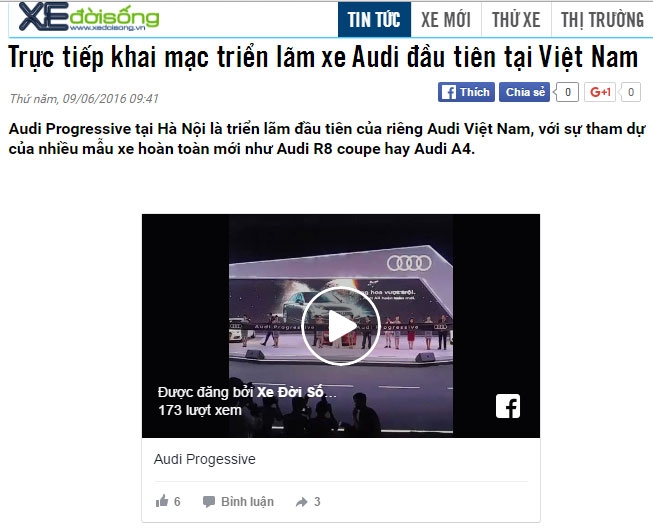
Task: Click the share arrow icon under the video
Action: [x=302, y=502]
